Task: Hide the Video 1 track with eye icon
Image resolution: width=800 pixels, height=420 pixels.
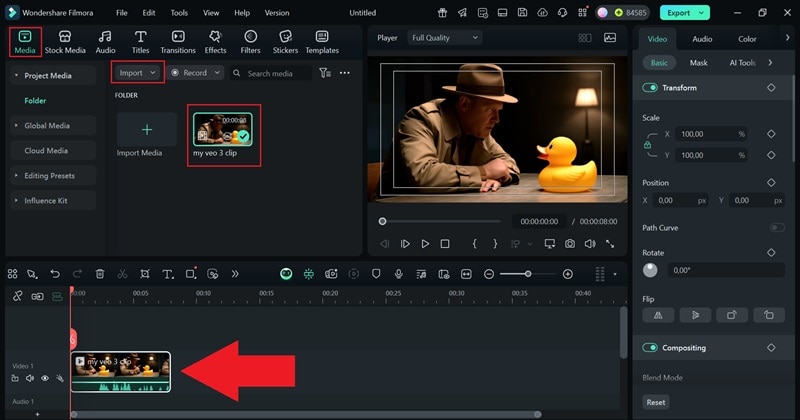Action: [x=45, y=378]
